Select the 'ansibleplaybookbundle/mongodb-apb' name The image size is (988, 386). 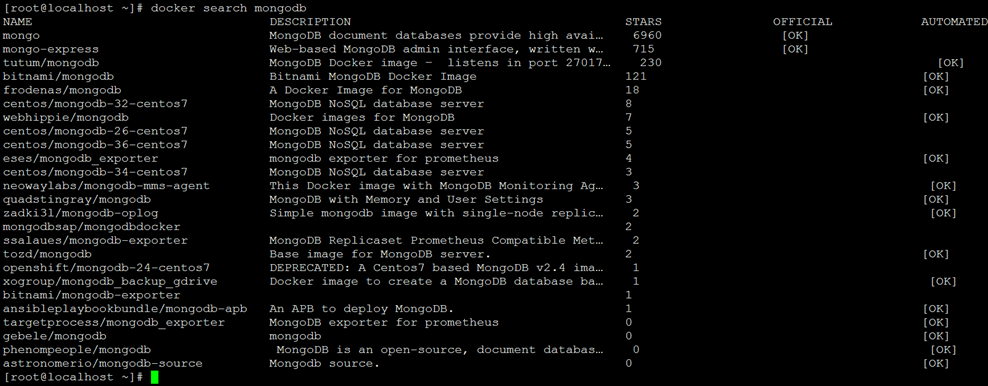click(x=125, y=309)
